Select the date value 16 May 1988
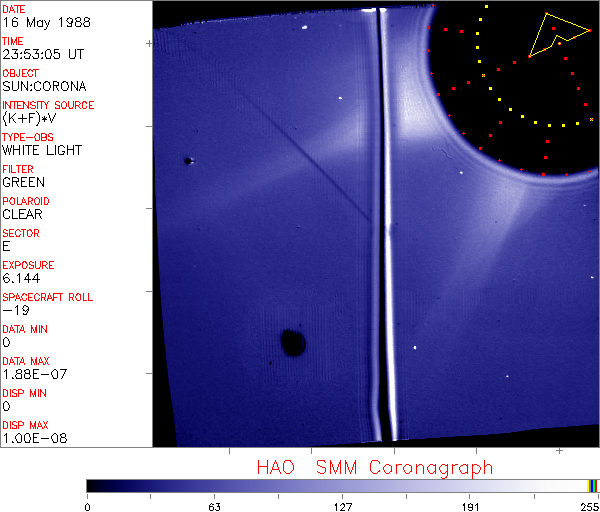 tap(47, 22)
